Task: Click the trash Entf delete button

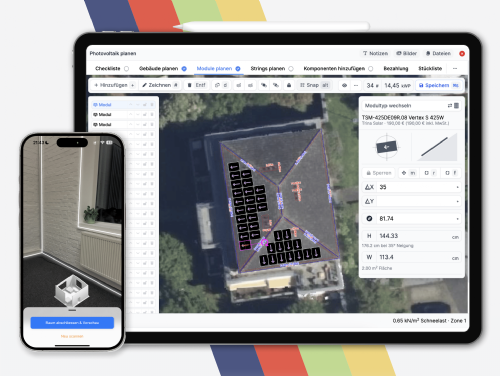Action: coord(197,85)
